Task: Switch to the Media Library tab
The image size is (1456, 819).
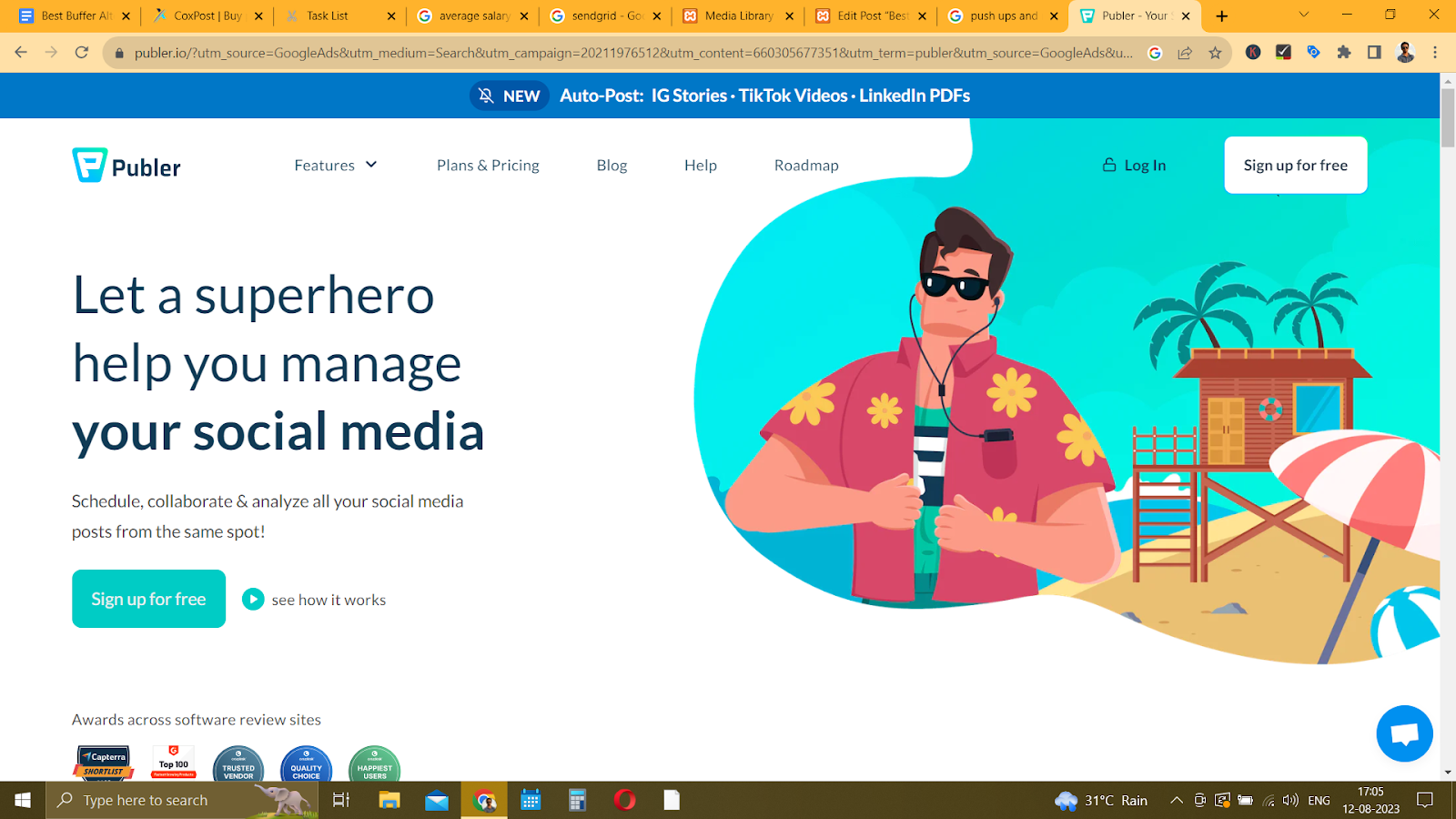Action: click(x=738, y=15)
